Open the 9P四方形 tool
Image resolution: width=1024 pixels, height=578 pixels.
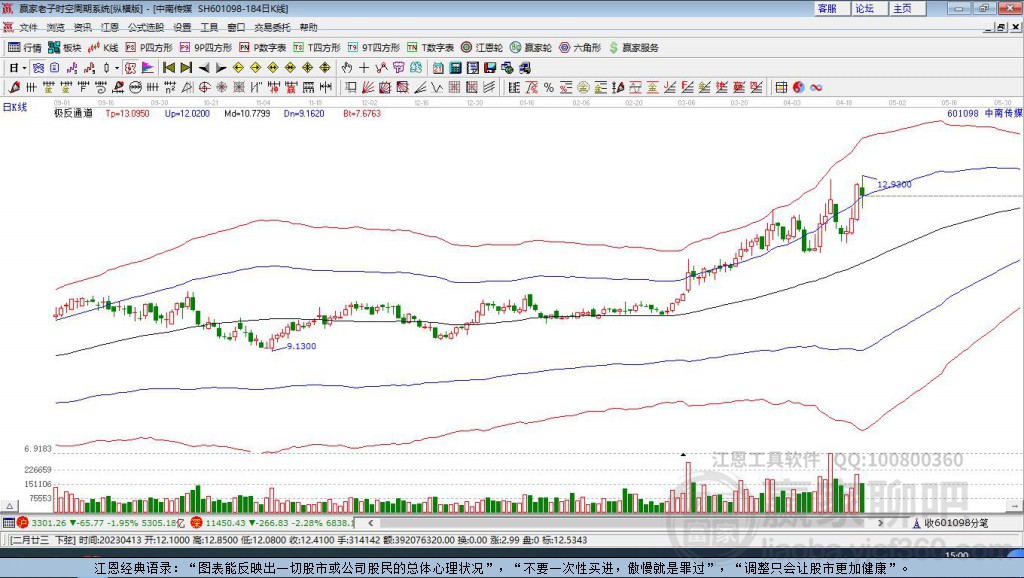click(206, 48)
